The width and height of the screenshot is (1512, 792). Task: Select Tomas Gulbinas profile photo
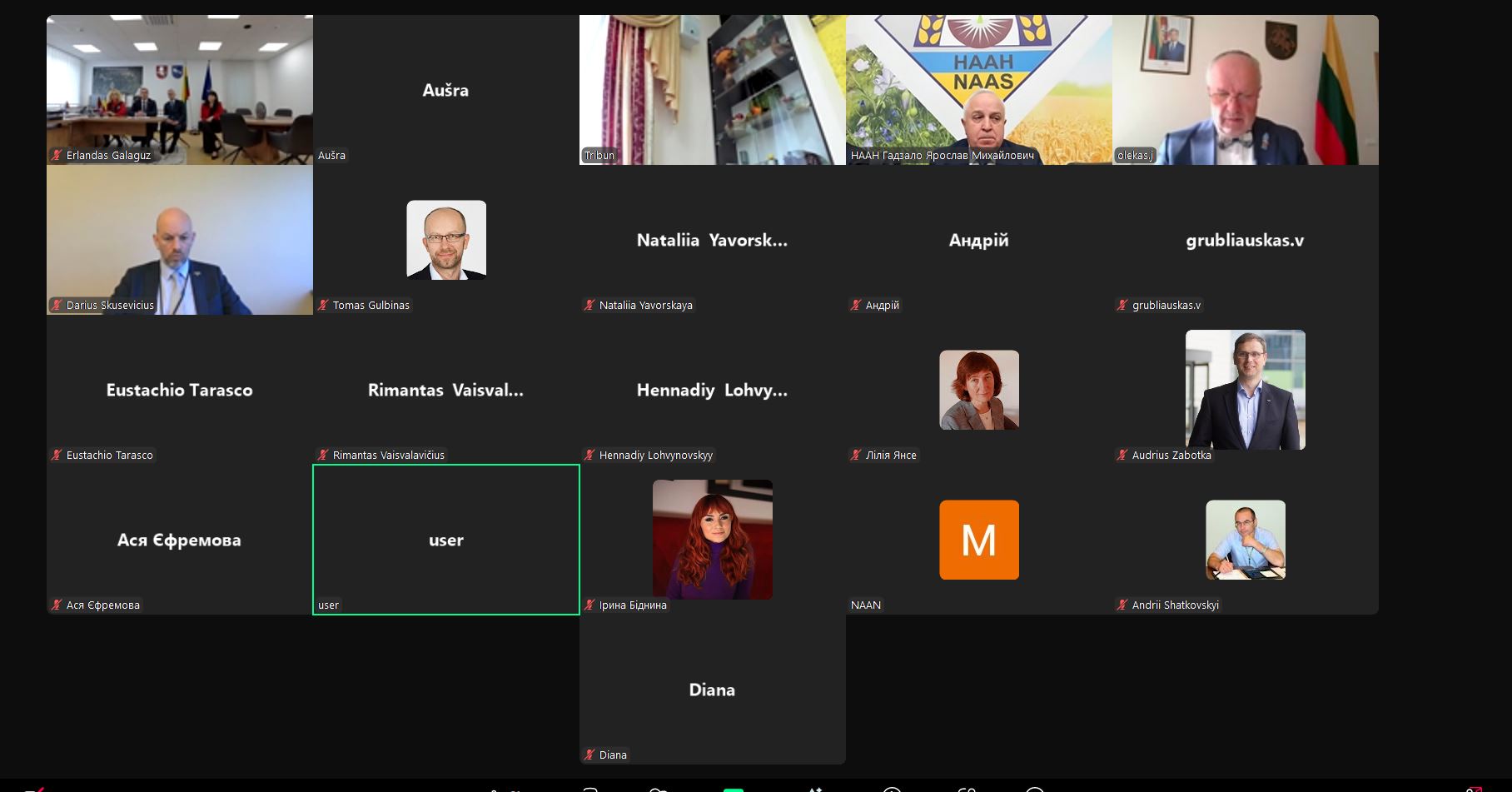click(446, 240)
